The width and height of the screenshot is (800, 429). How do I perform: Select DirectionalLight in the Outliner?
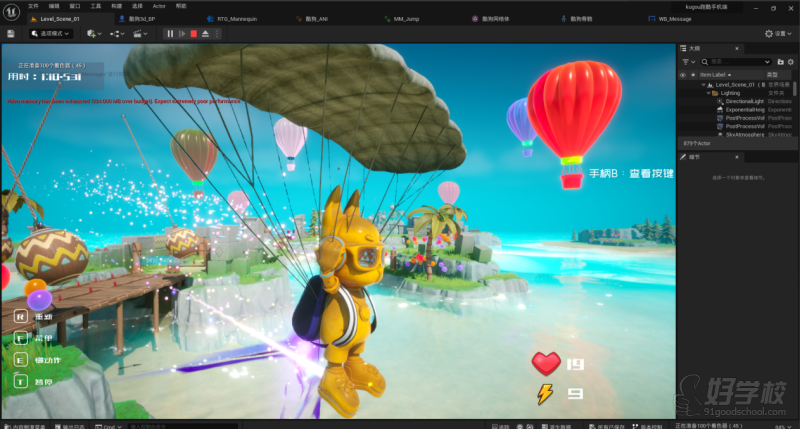744,101
